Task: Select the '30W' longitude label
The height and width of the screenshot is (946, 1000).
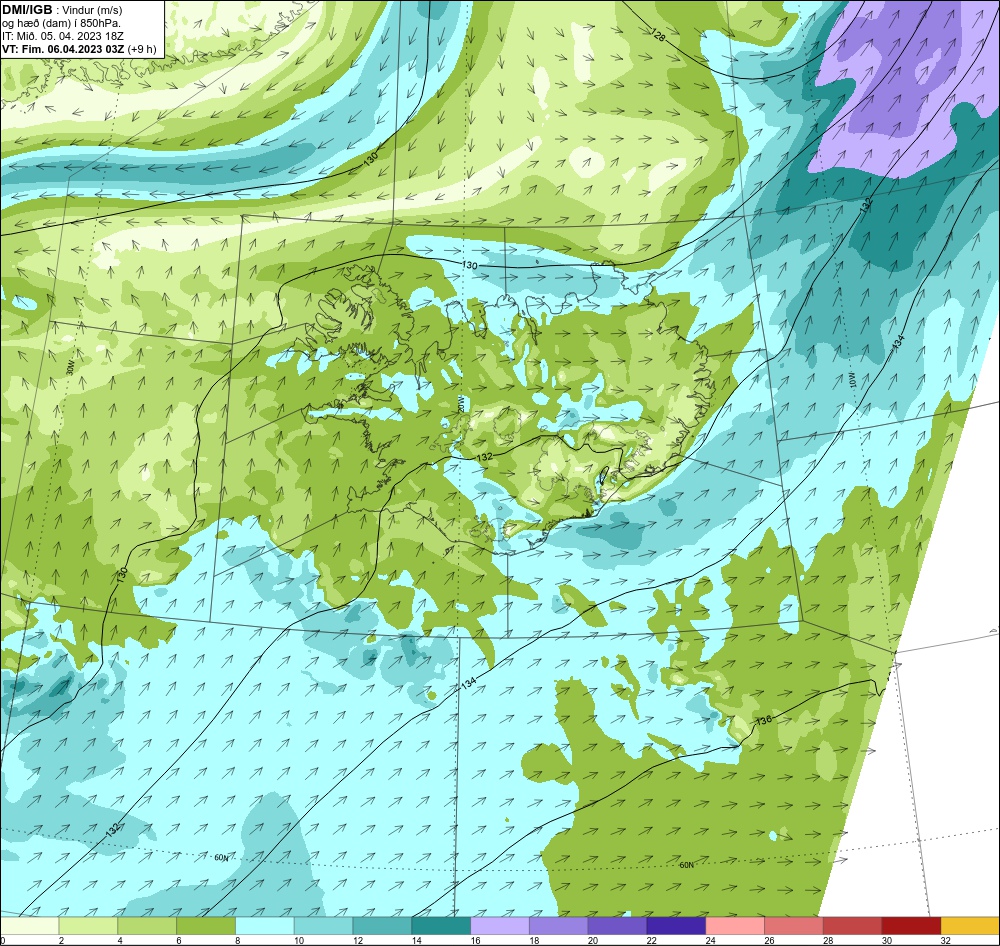Action: 70,367
